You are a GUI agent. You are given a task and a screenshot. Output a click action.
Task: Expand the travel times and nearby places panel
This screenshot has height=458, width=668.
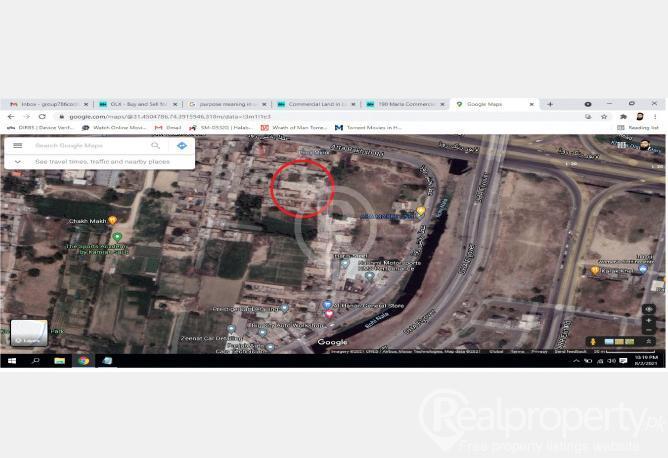[18, 161]
